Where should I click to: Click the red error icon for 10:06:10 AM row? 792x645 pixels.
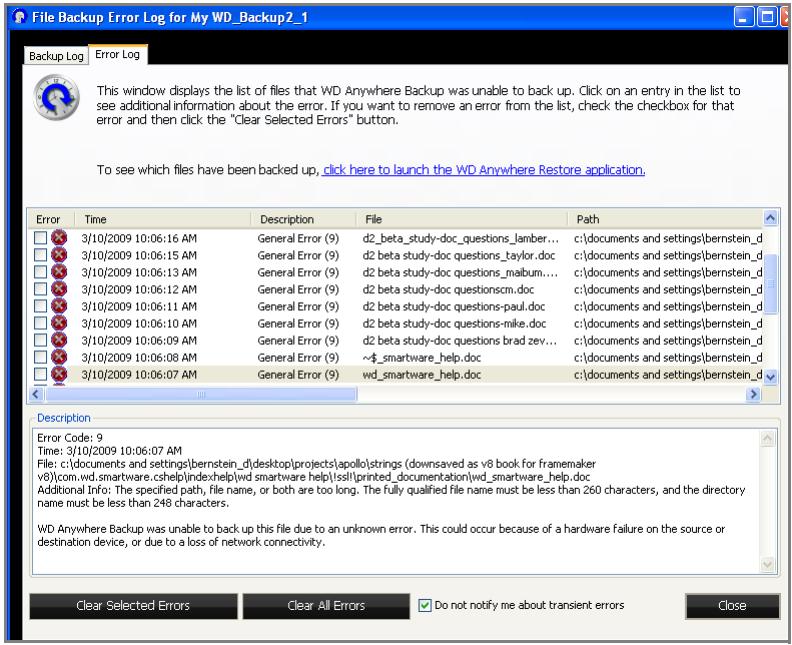[x=59, y=323]
